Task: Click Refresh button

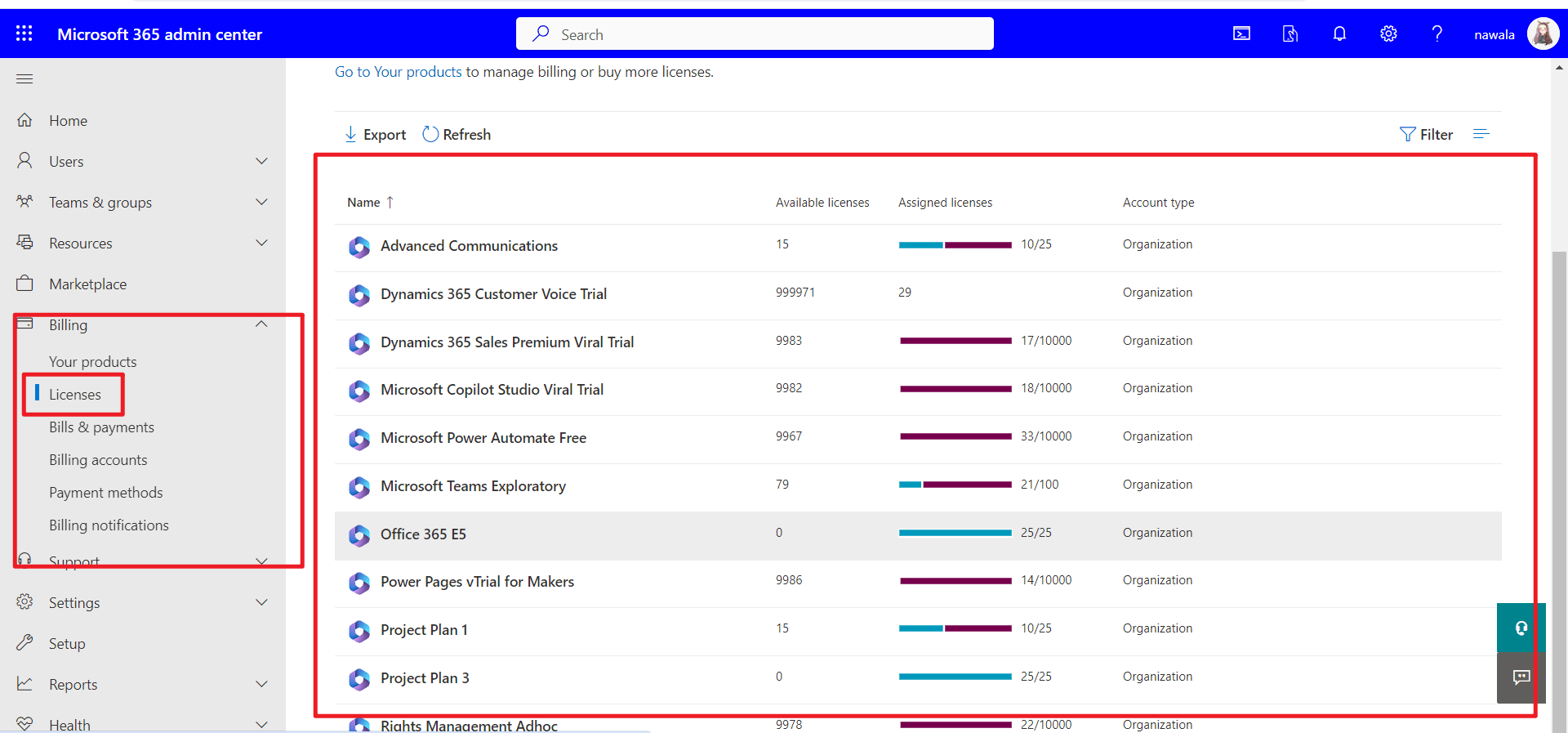Action: coord(457,134)
